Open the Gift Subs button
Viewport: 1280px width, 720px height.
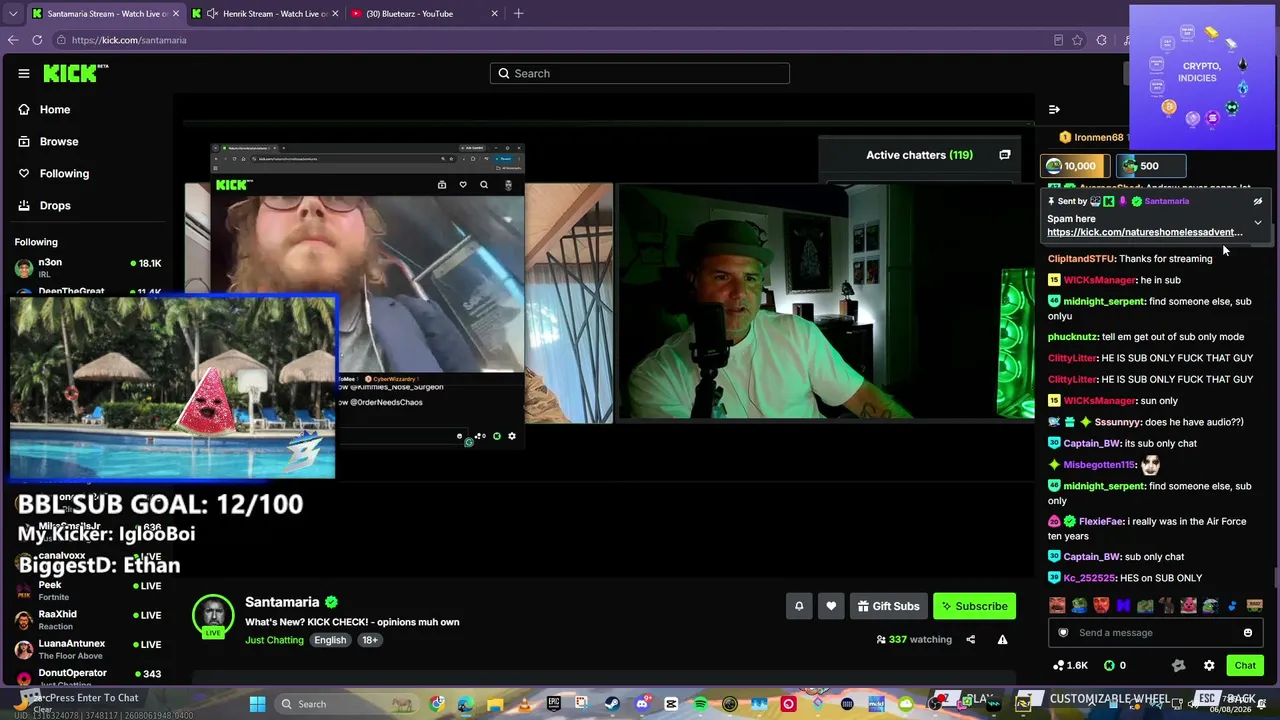(x=888, y=606)
